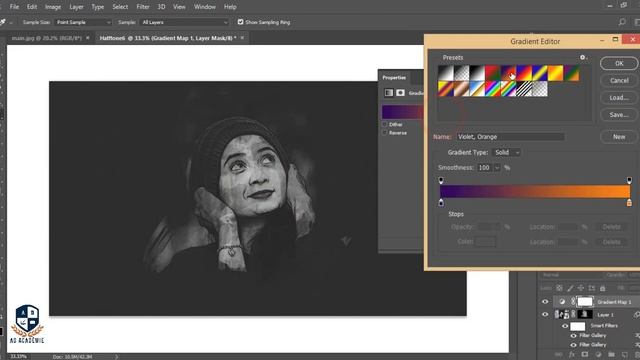Switch to the main.jpg document tab
Viewport: 640px width, 360px height.
coord(47,38)
